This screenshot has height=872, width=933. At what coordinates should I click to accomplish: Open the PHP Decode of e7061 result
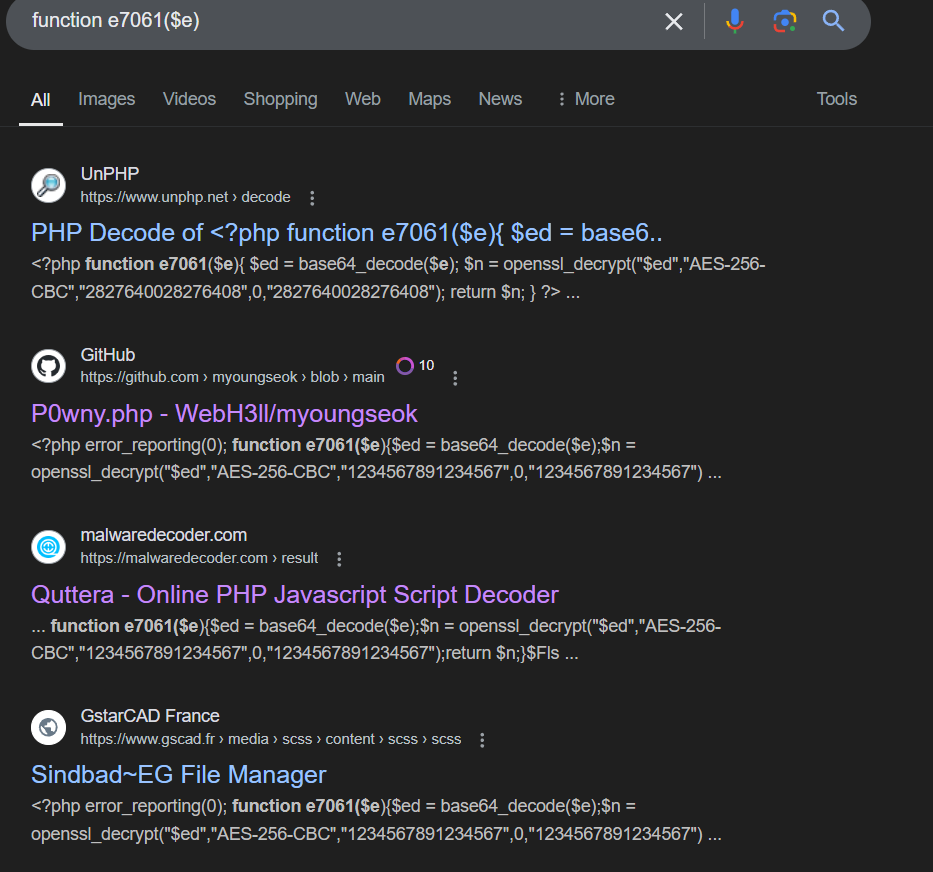(346, 233)
